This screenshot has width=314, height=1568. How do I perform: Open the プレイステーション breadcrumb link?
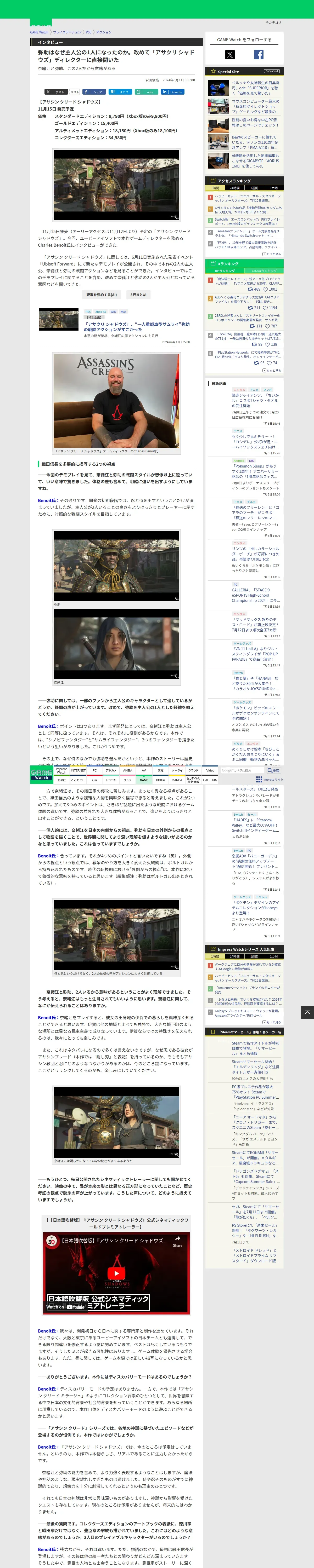point(67,32)
